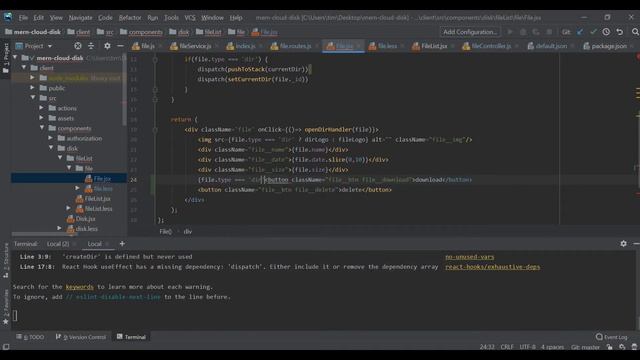The width and height of the screenshot is (640, 360).
Task: Click the Git update project arrow icon
Action: (580, 32)
